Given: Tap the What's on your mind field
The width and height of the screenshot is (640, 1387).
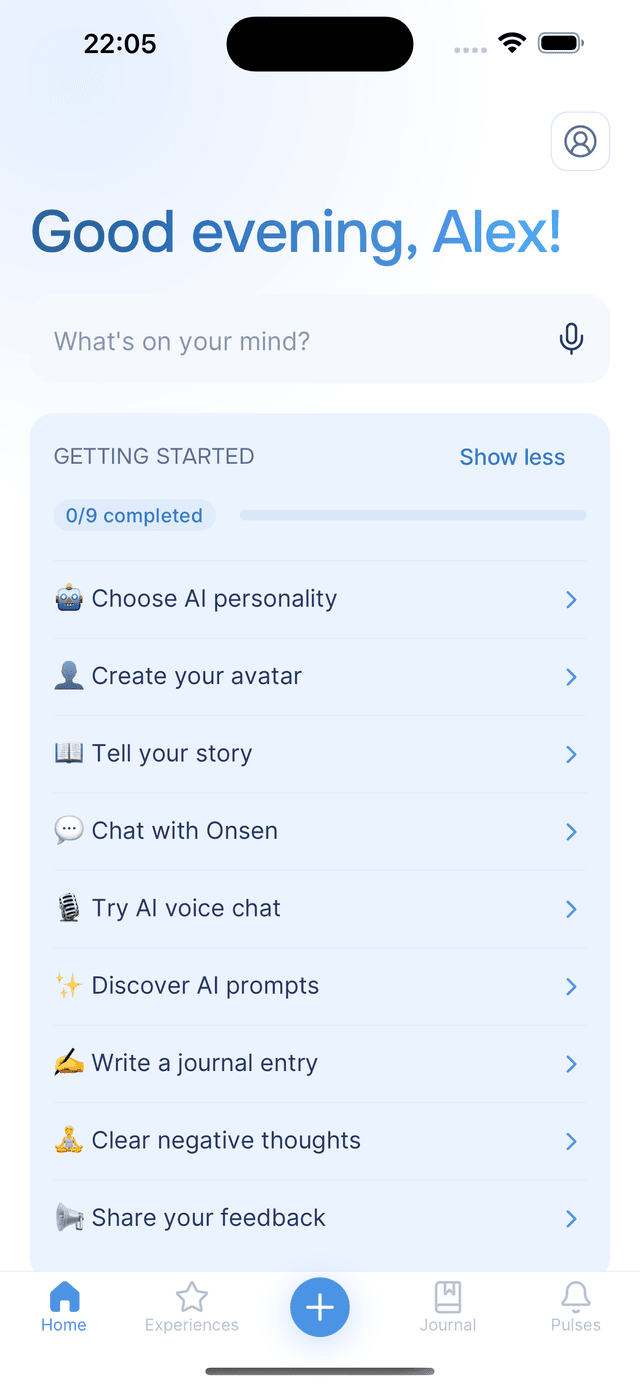Looking at the screenshot, I should coord(250,340).
